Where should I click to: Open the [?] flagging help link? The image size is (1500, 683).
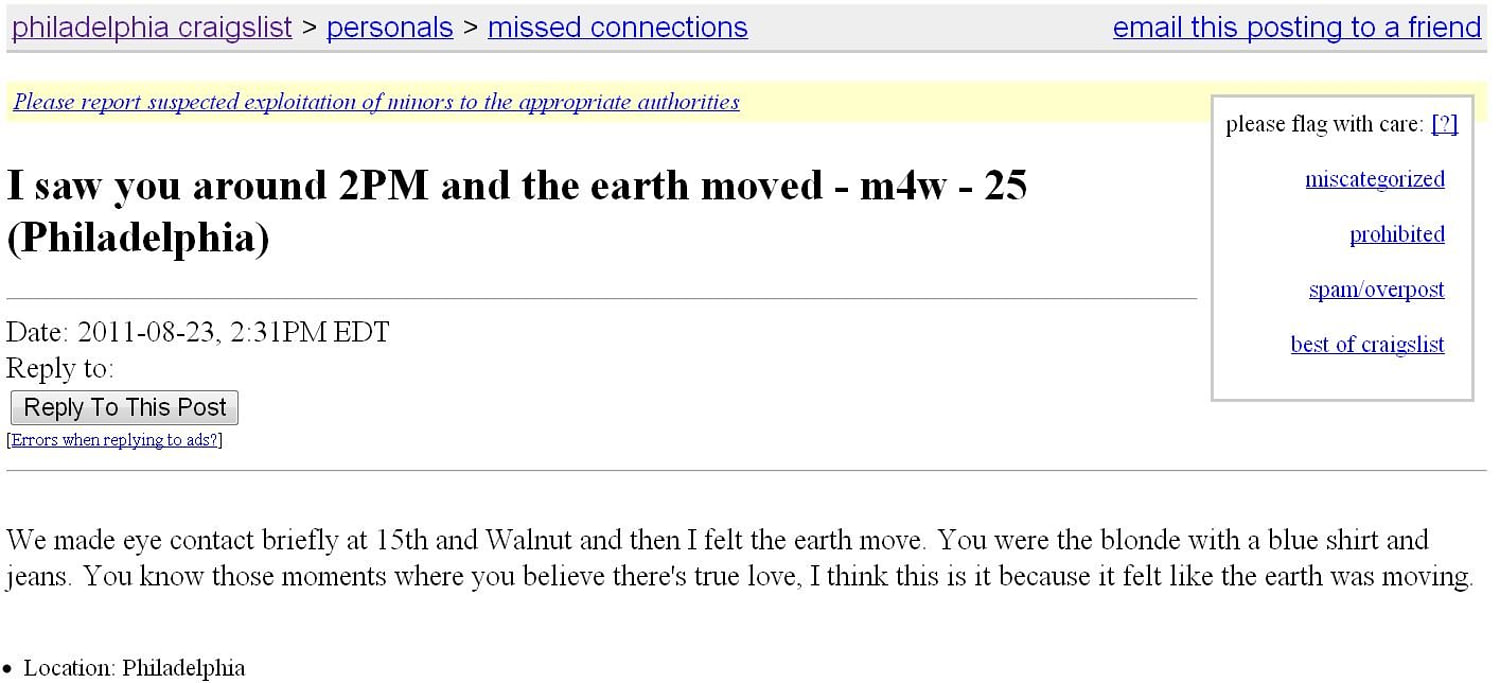coord(1445,124)
